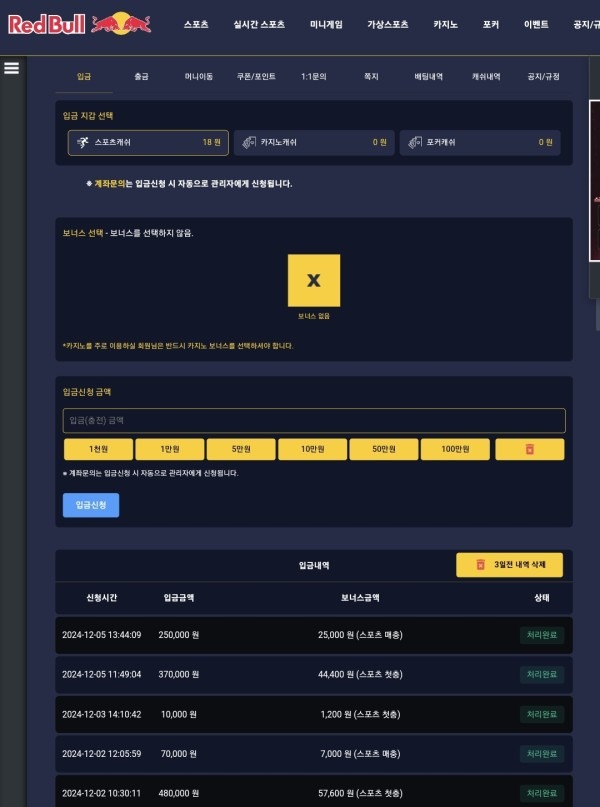Select the 포커캐쉬 wallet
This screenshot has height=807, width=600.
coord(480,142)
